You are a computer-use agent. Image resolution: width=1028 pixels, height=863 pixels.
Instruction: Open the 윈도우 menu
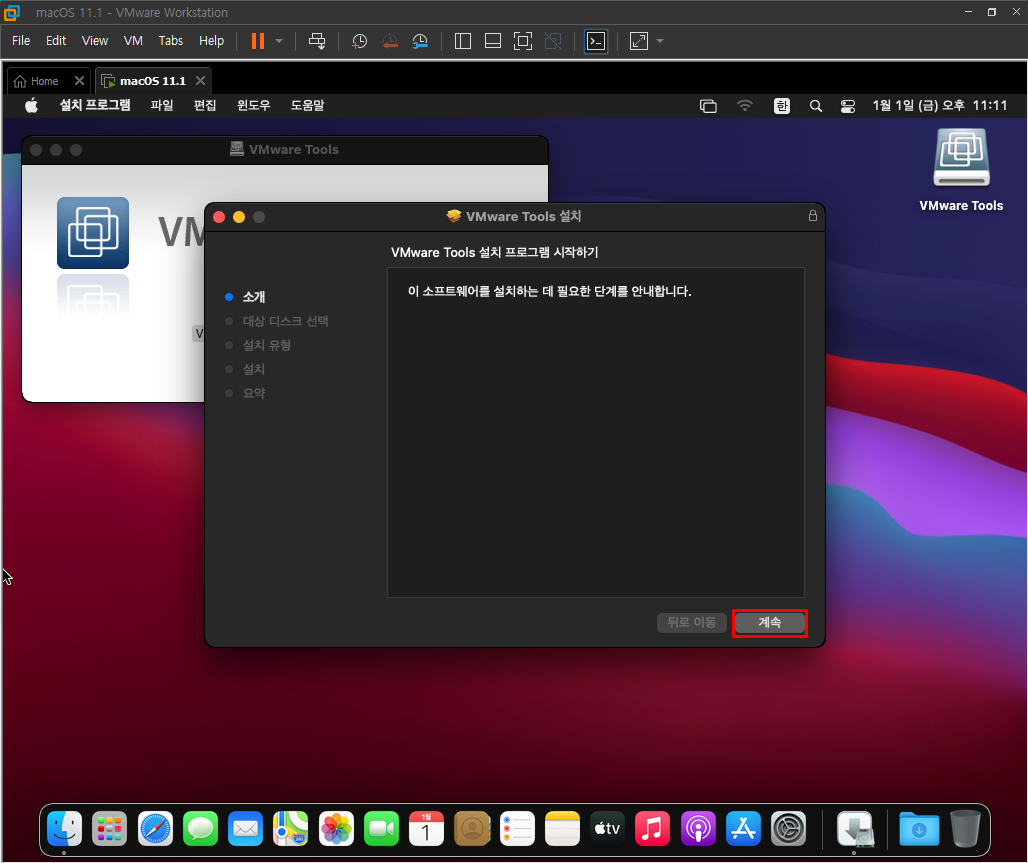click(x=253, y=105)
